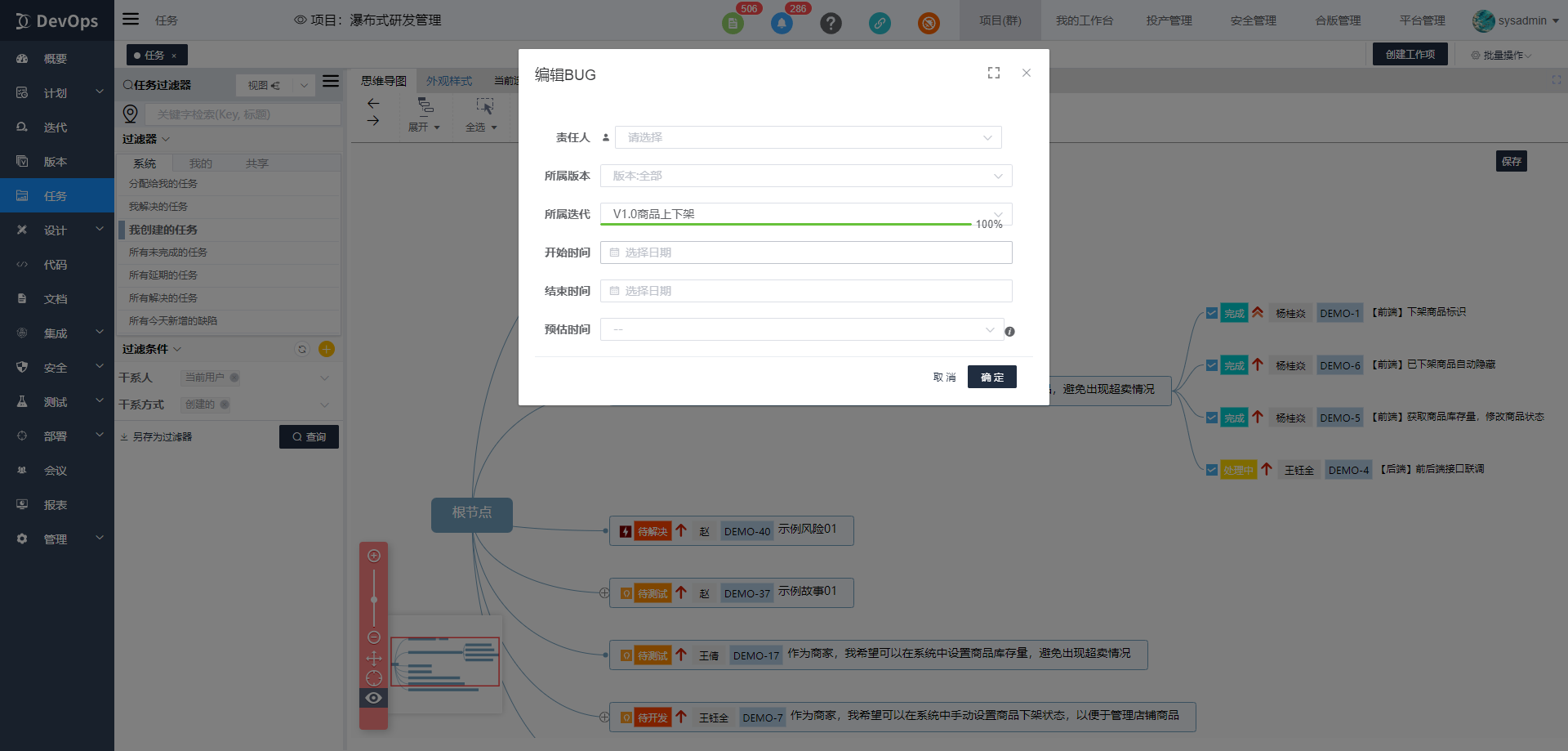Toggle minimap visibility with the eye icon
This screenshot has width=1568, height=751.
tap(374, 698)
